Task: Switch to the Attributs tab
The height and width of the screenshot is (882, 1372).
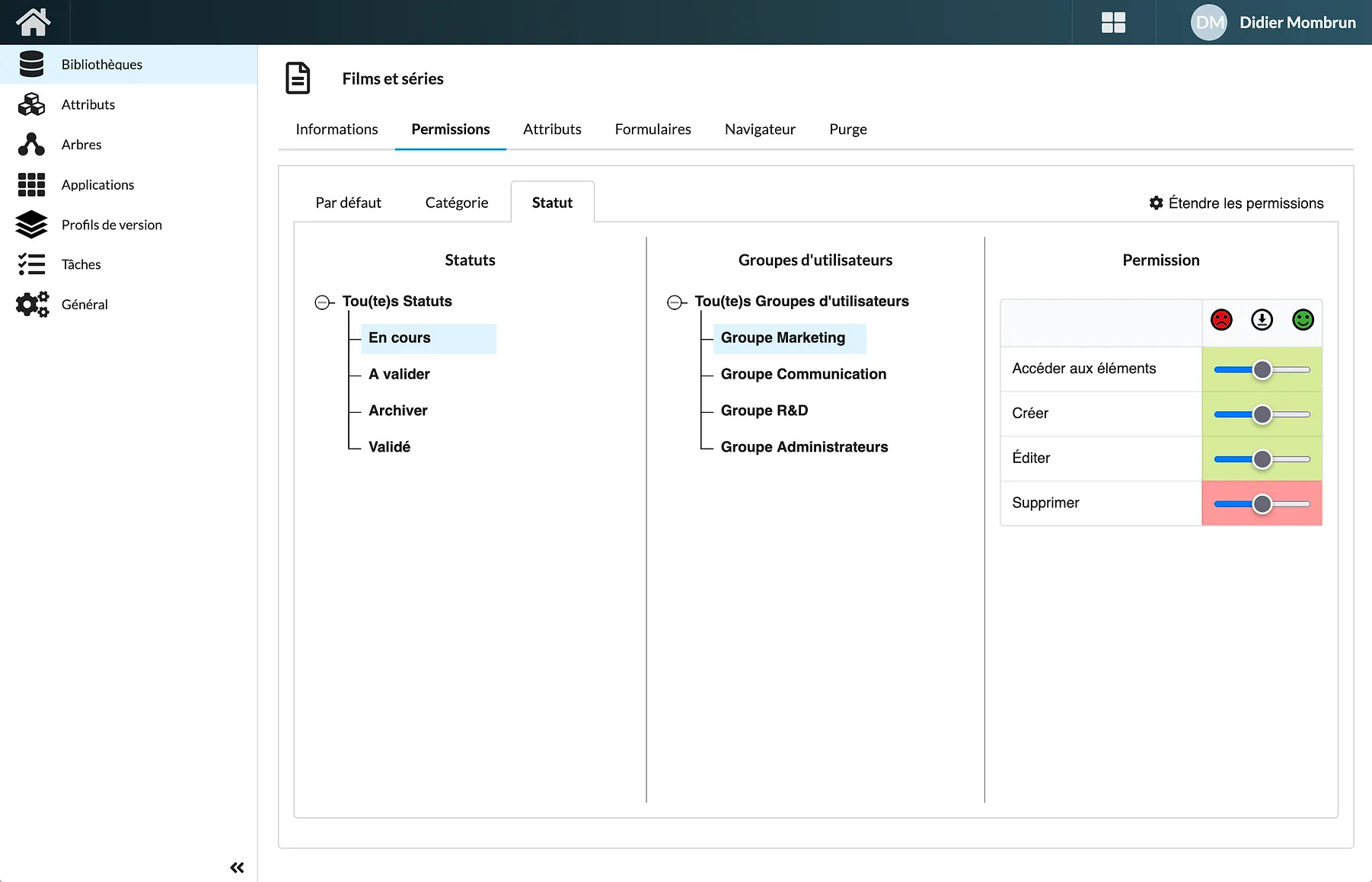Action: click(552, 129)
